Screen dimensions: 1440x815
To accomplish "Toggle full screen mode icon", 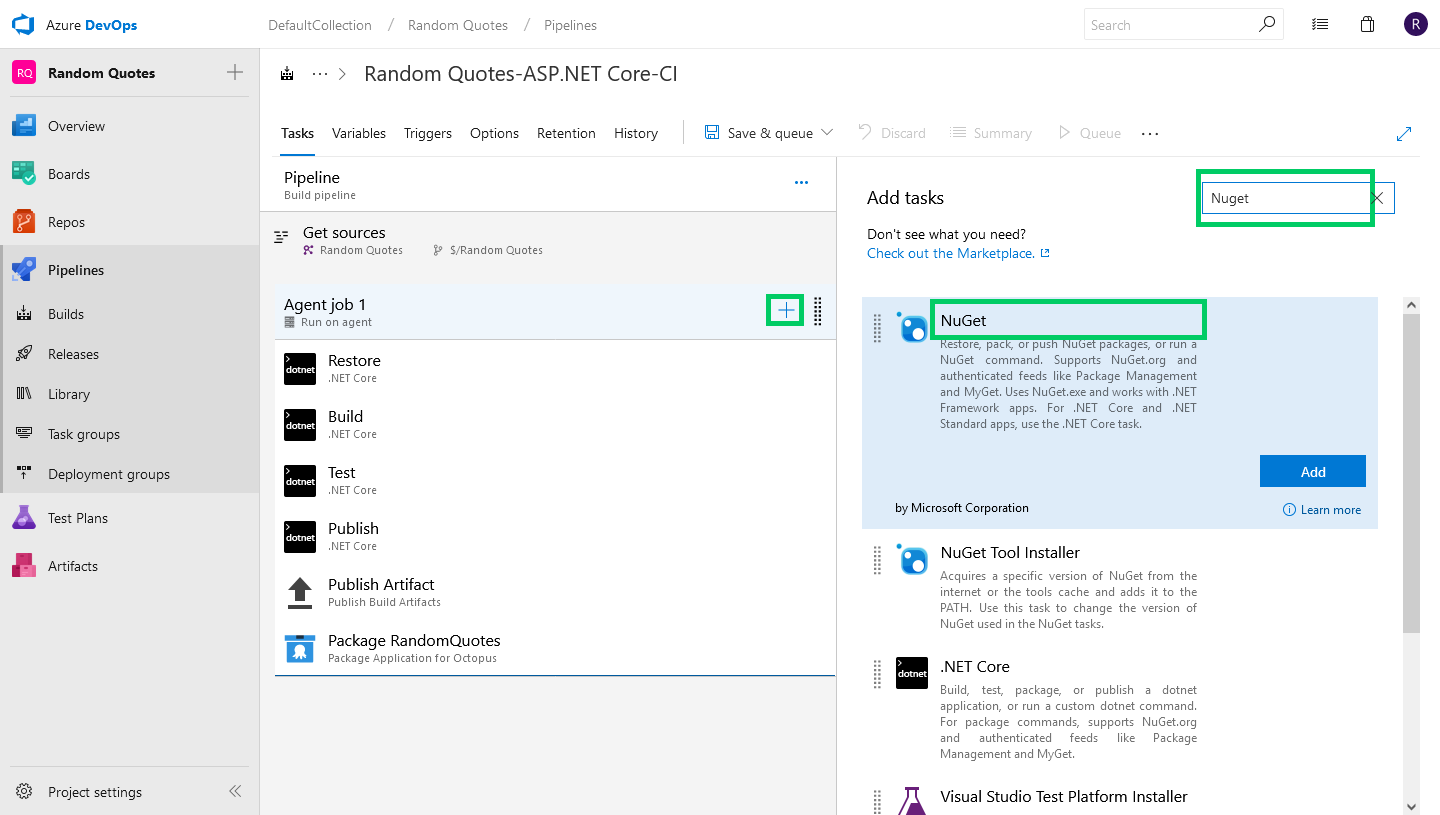I will pos(1404,133).
